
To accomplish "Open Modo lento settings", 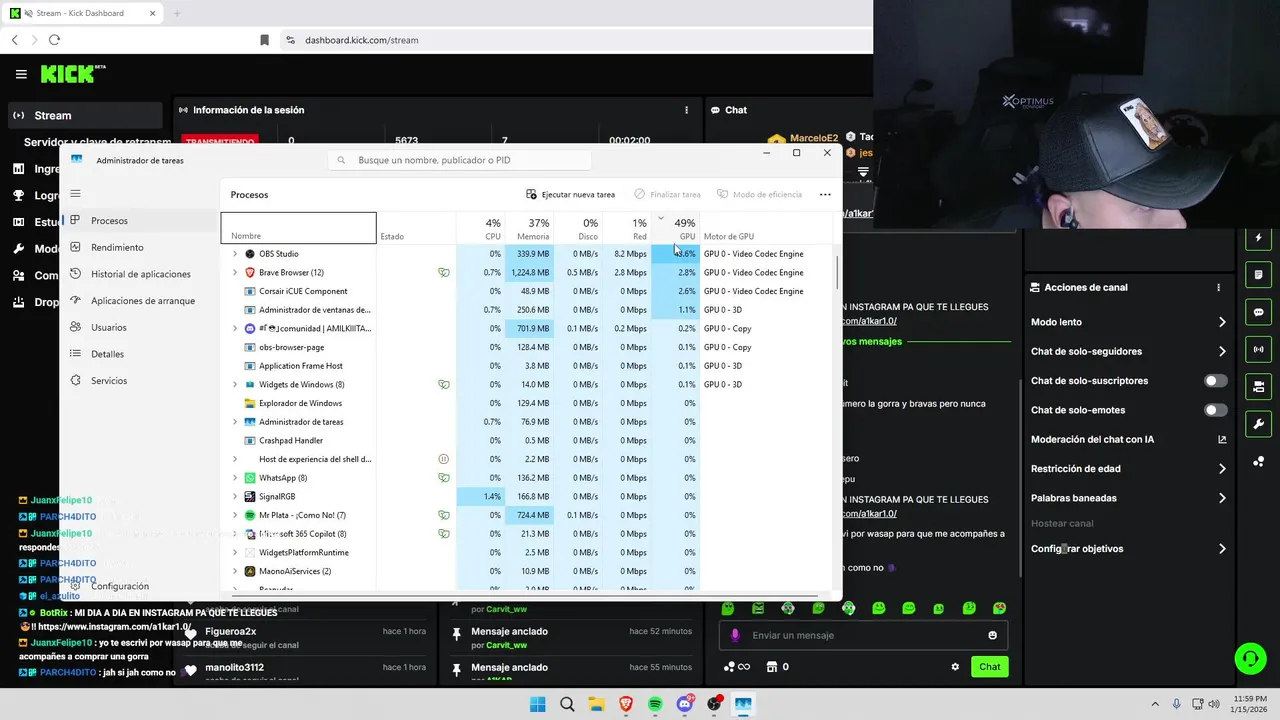I will [x=1129, y=322].
